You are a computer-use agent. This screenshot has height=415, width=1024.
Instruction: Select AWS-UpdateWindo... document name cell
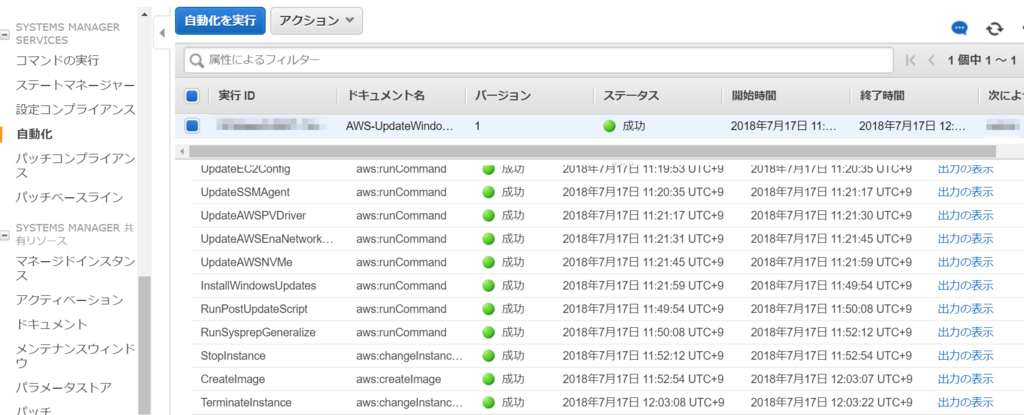(399, 126)
